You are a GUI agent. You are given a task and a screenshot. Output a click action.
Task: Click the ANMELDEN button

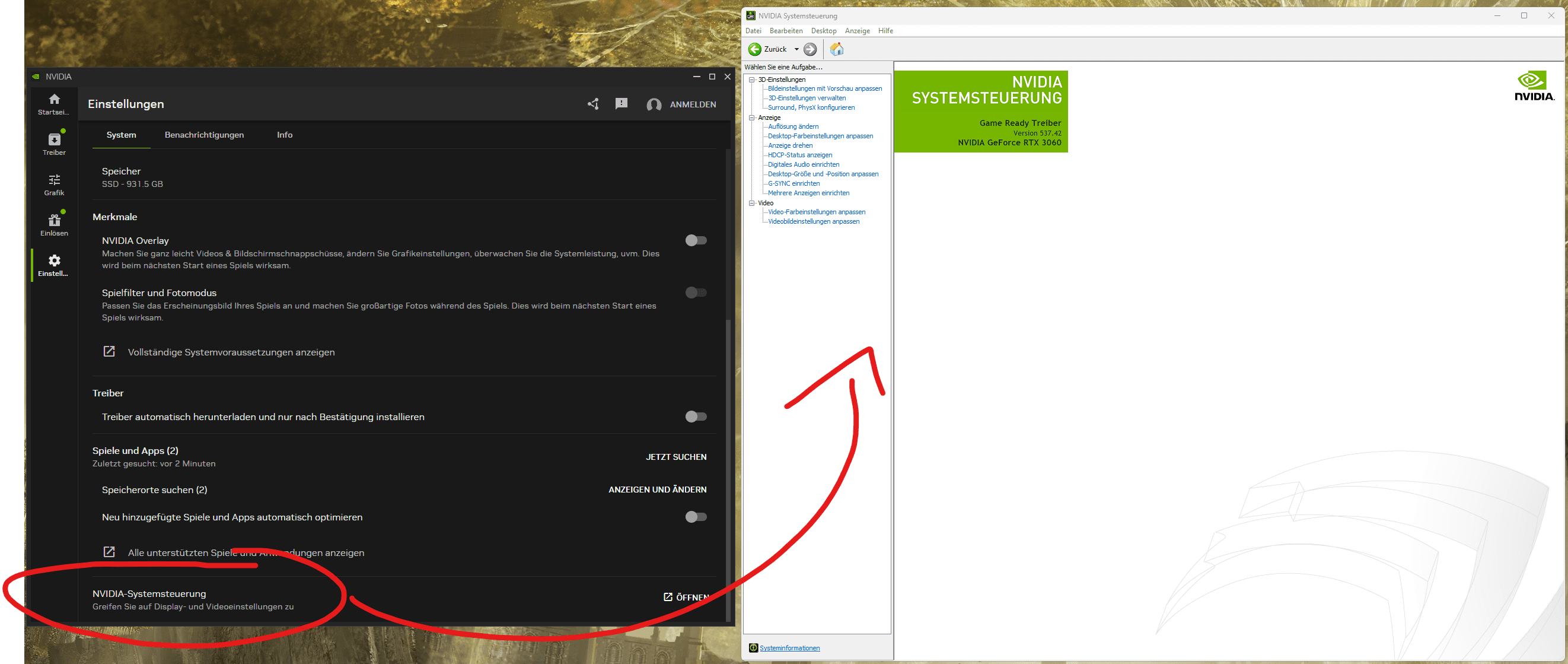tap(693, 105)
